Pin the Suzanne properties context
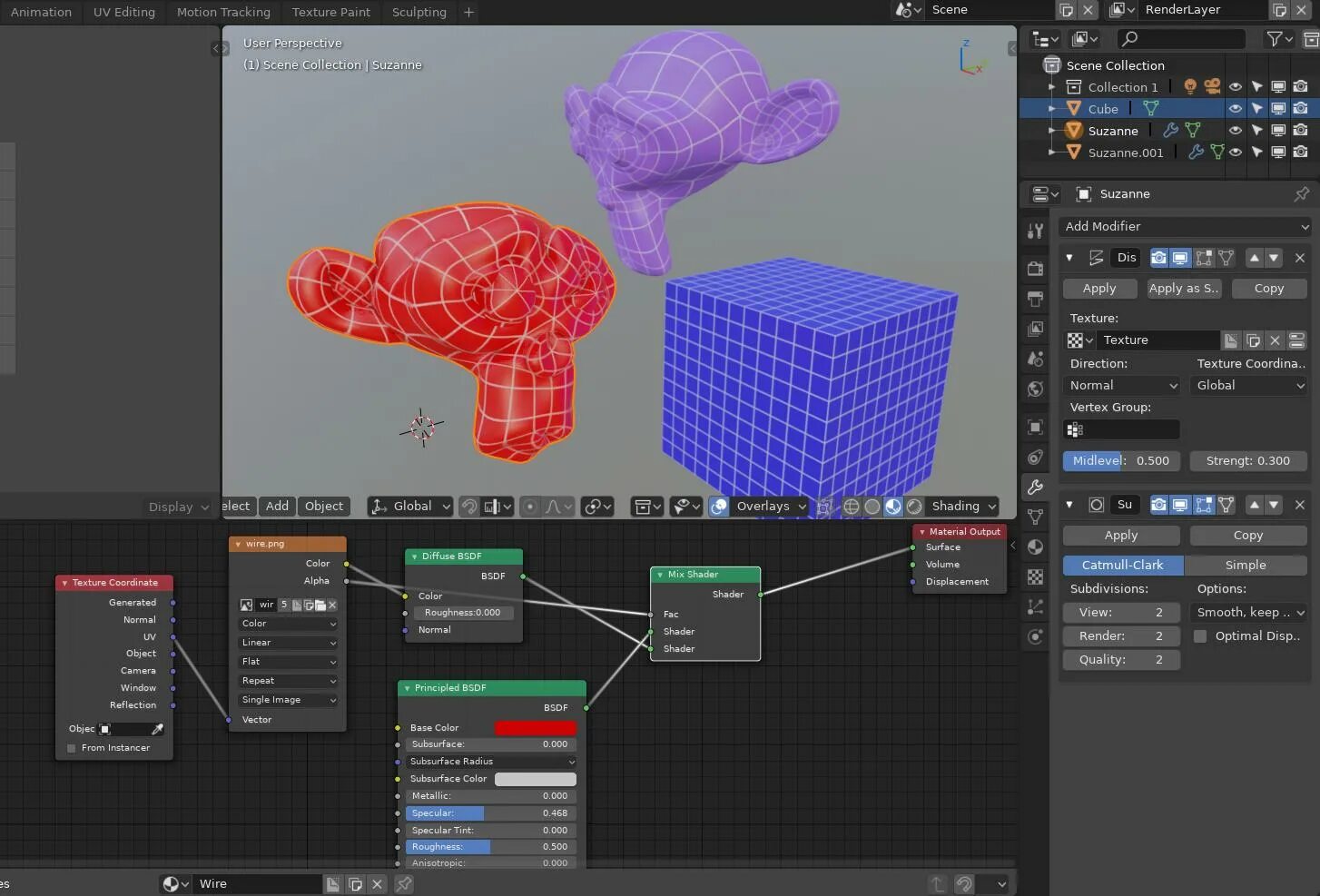The height and width of the screenshot is (896, 1320). [x=1301, y=194]
